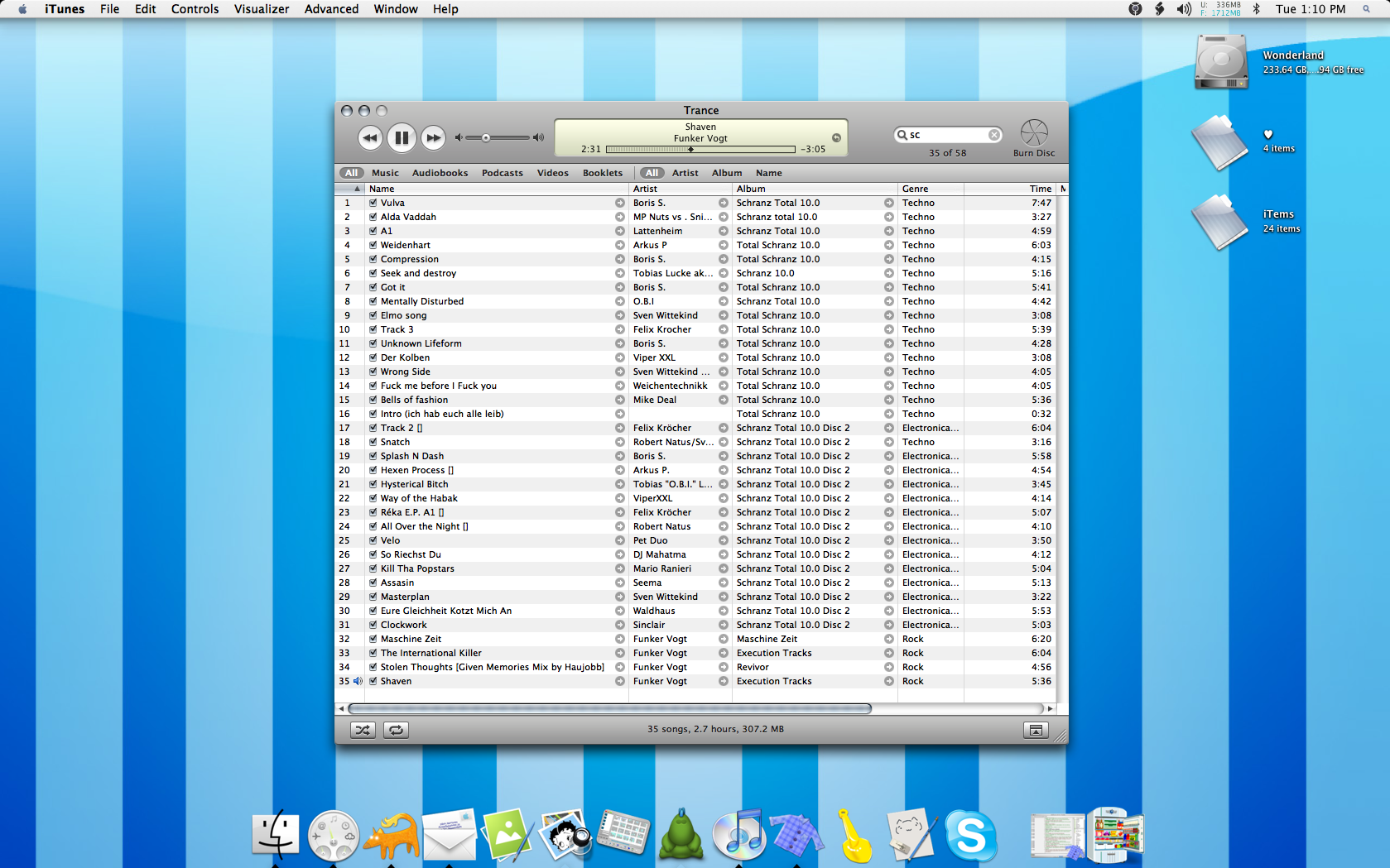Search by Name filter
Screen dimensions: 1390x868
click(769, 173)
